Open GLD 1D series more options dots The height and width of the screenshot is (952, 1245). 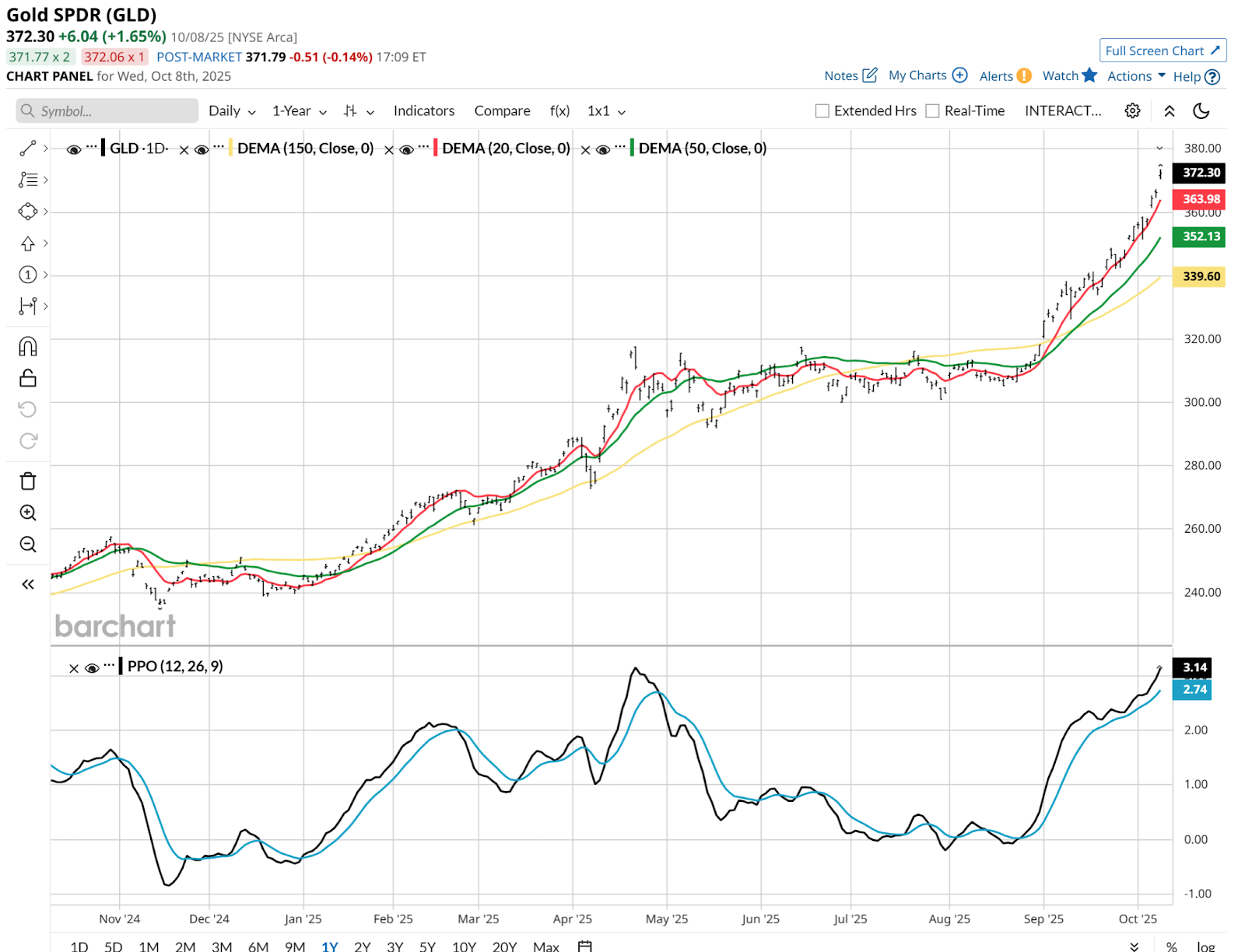[x=92, y=146]
